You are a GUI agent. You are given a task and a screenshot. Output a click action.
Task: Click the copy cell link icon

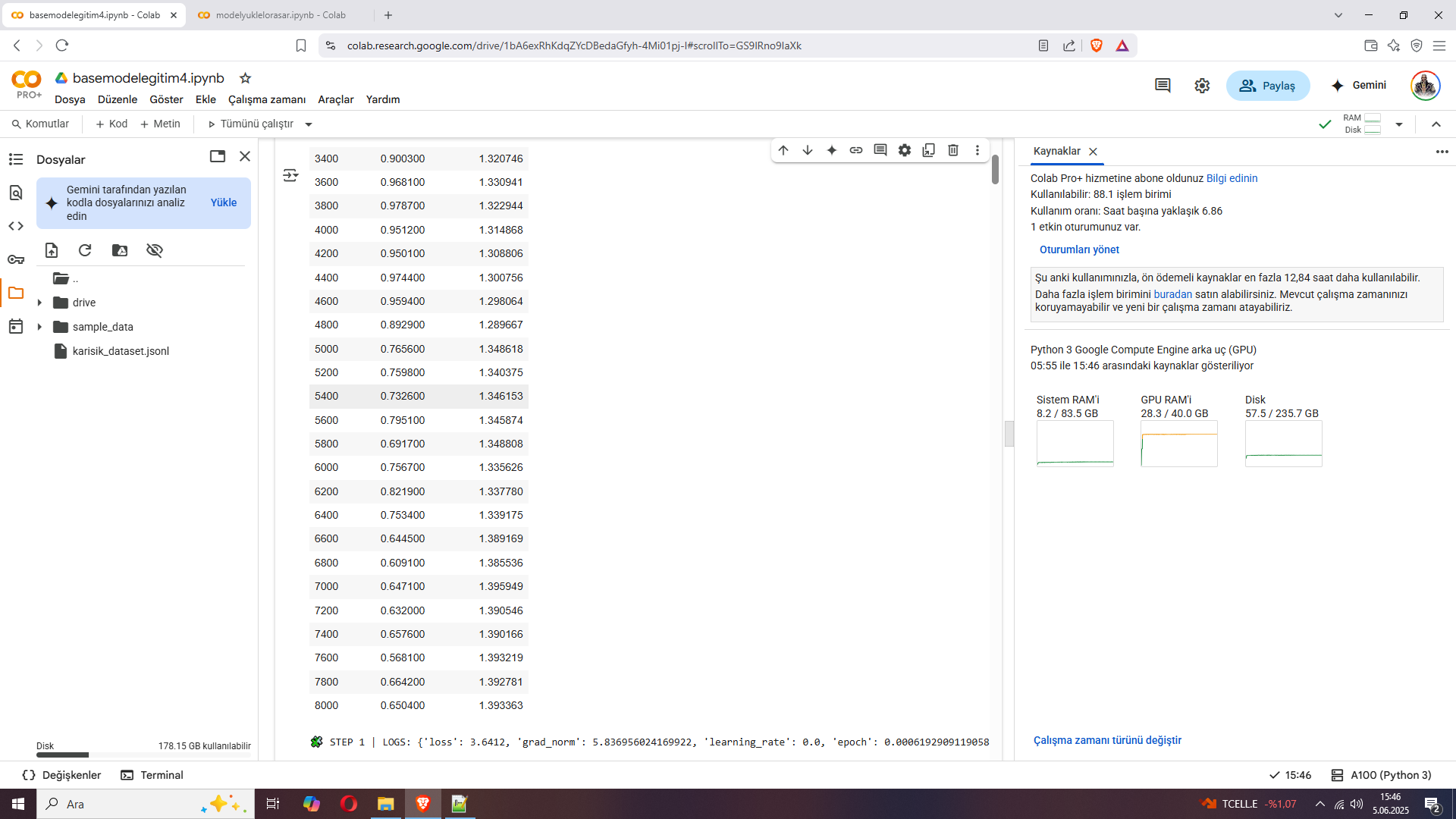[x=856, y=150]
